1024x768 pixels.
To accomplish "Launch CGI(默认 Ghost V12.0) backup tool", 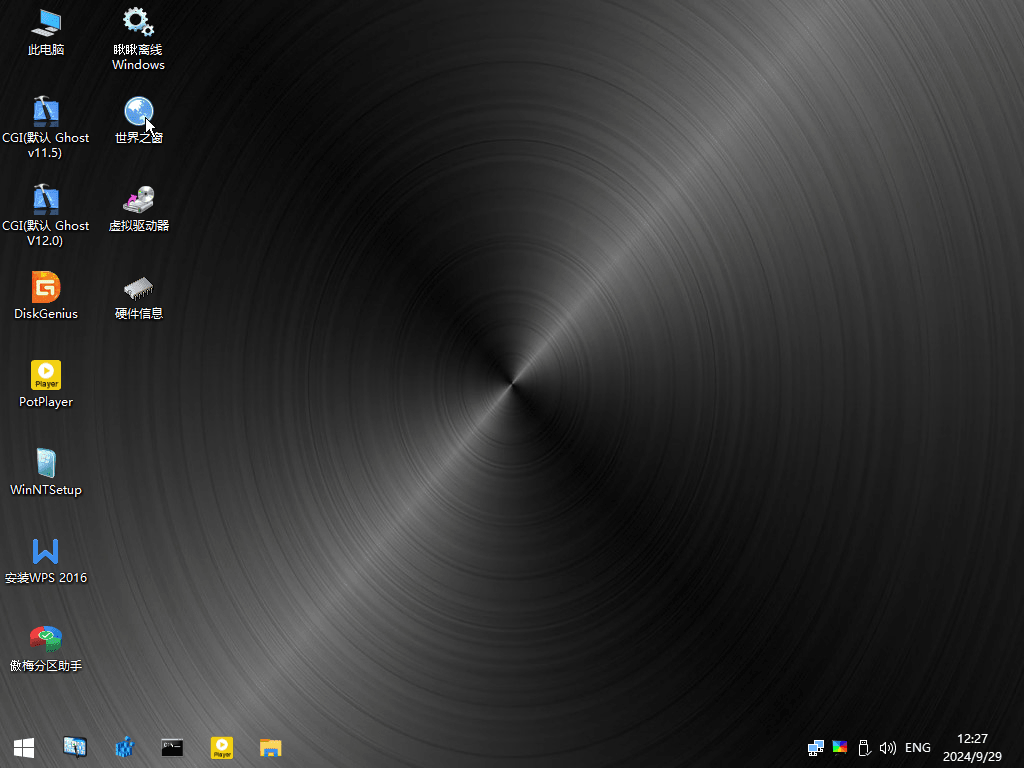I will (45, 198).
